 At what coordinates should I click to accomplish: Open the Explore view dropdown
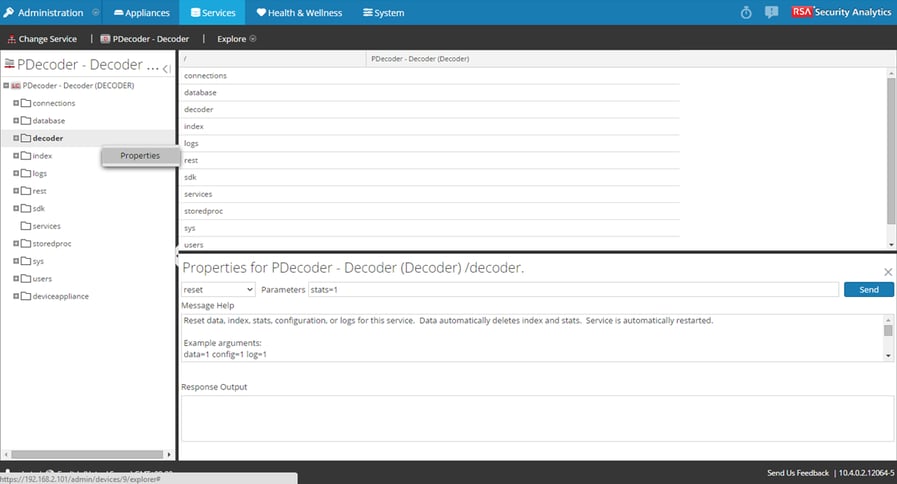tap(236, 39)
